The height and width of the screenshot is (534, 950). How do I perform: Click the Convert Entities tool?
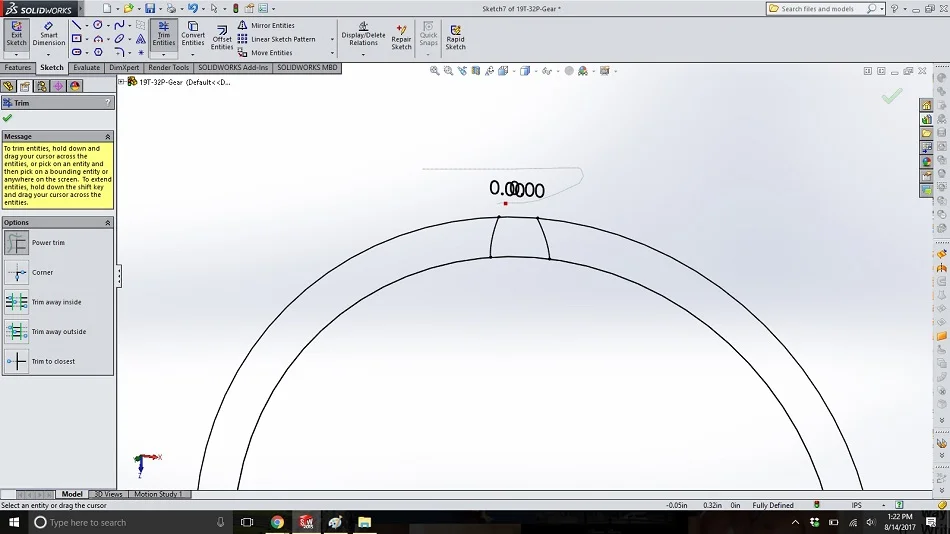pos(193,34)
